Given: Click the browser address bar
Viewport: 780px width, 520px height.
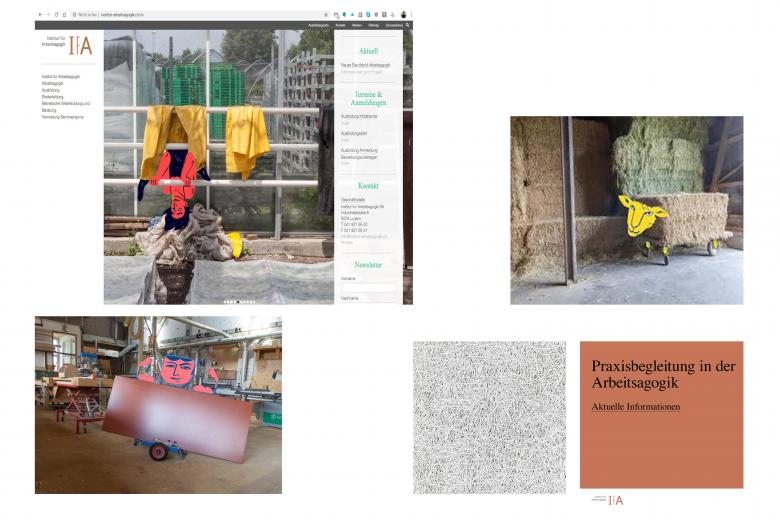Looking at the screenshot, I should click(x=200, y=15).
